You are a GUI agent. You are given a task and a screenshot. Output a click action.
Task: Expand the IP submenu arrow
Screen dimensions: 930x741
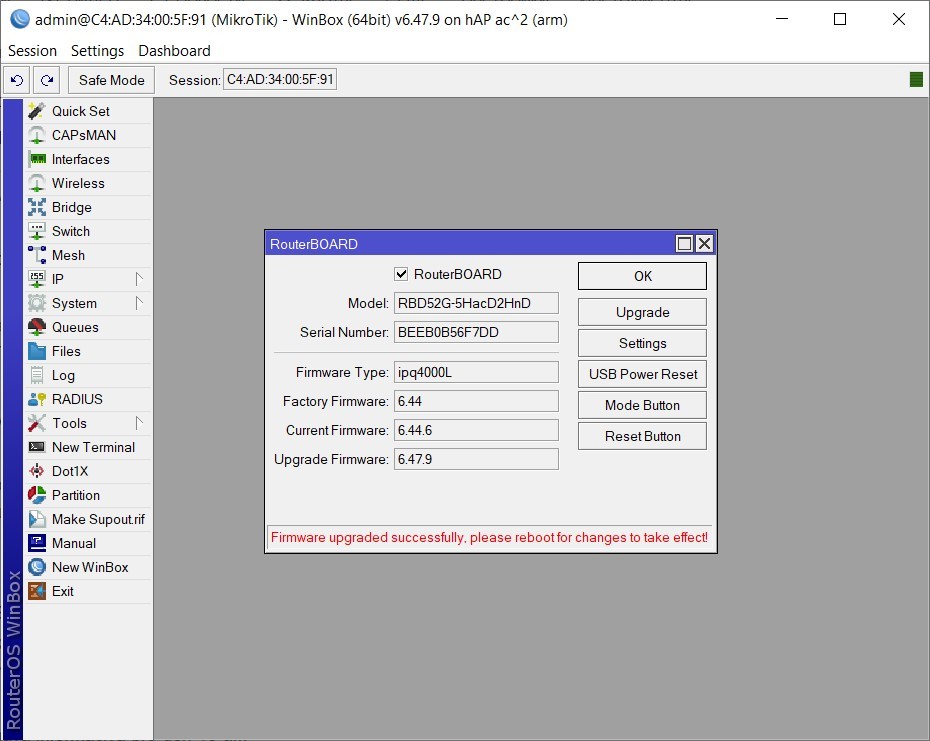pyautogui.click(x=139, y=279)
